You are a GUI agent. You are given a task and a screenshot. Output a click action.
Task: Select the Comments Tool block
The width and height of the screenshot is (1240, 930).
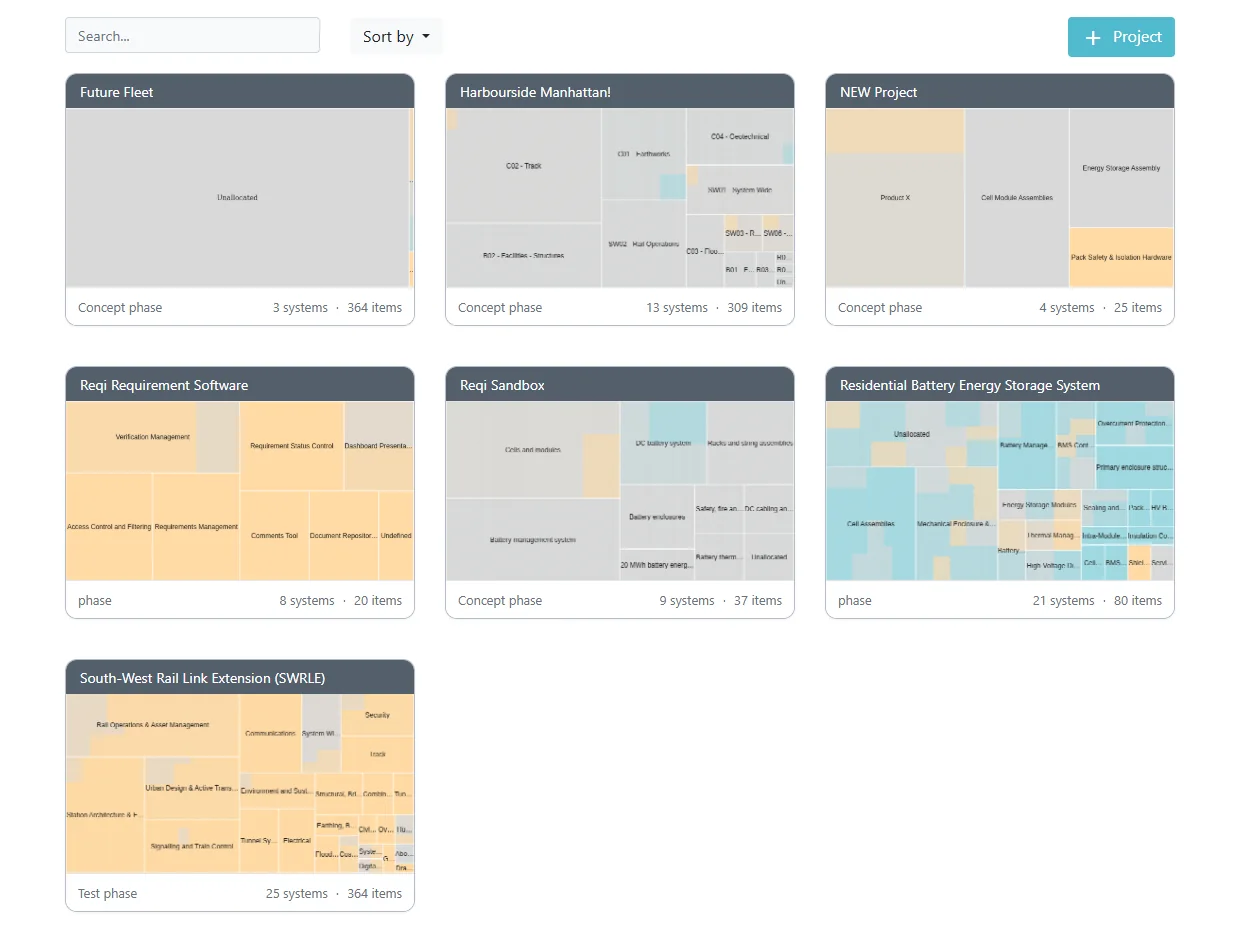[x=274, y=536]
